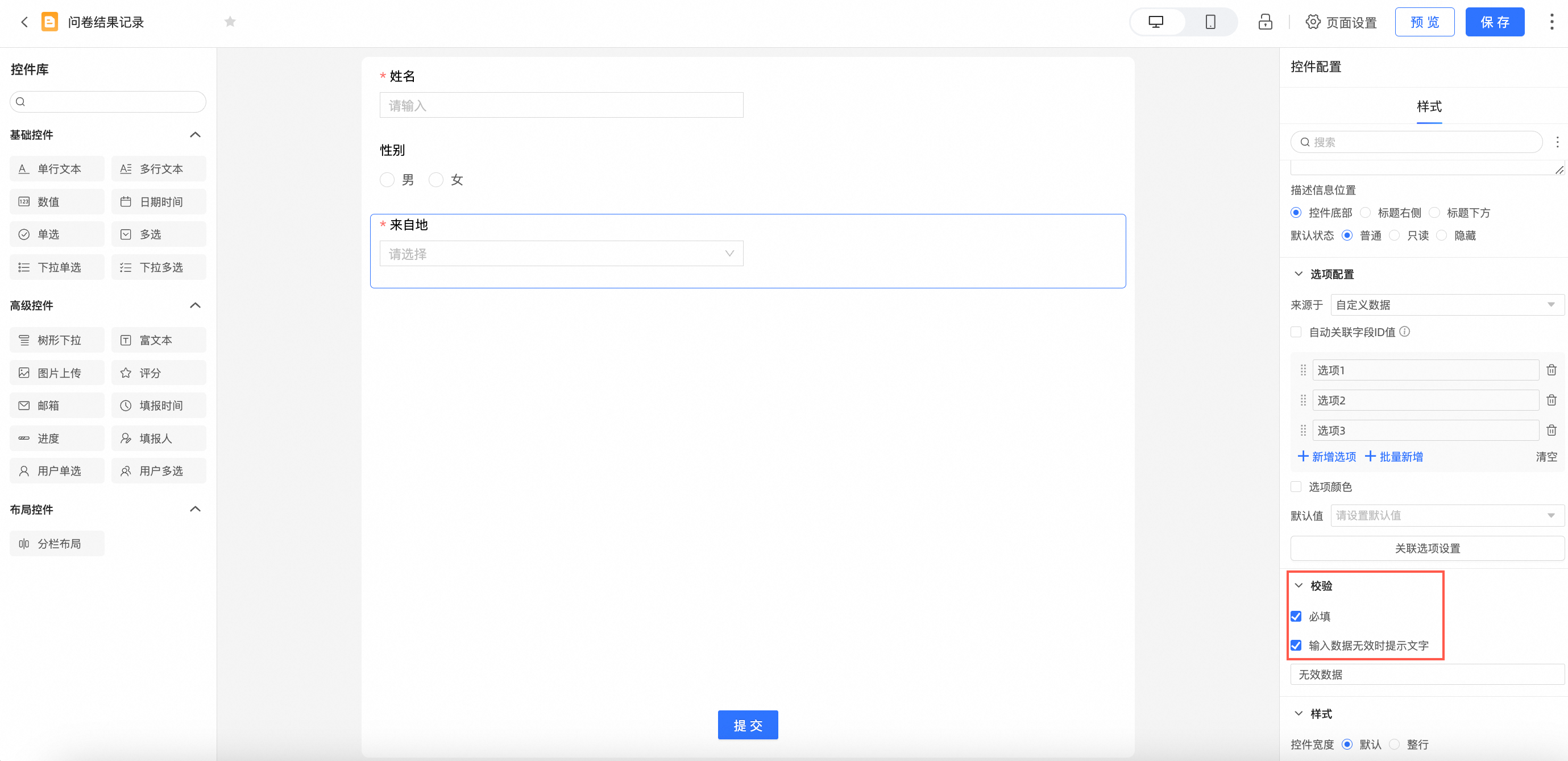
Task: Open 页面设置 page settings
Action: click(x=1341, y=23)
